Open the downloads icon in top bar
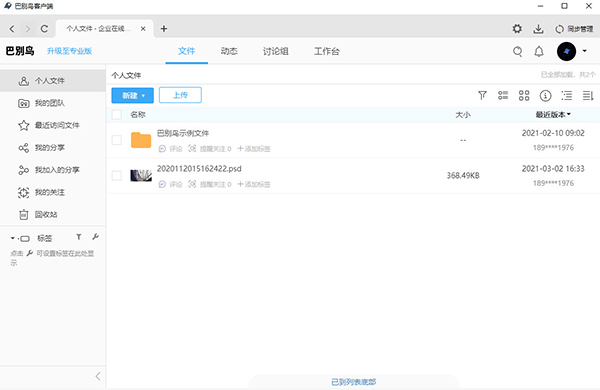 coord(538,29)
